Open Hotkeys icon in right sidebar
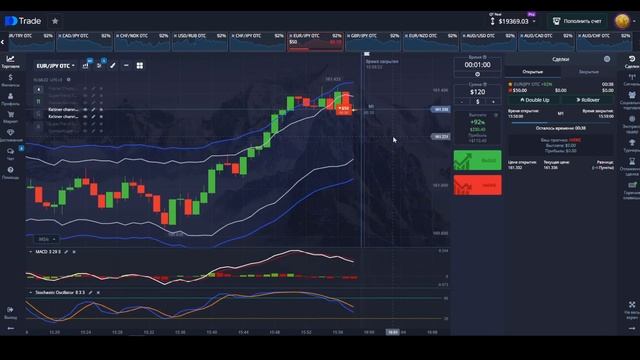This screenshot has height=360, width=640. (631, 190)
